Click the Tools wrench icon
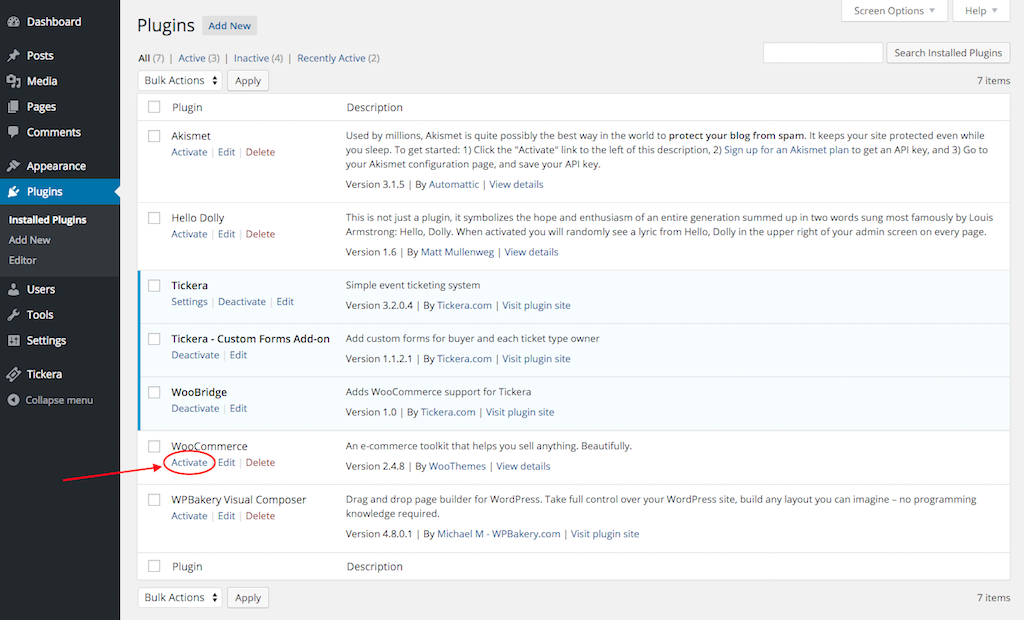The image size is (1024, 620). tap(13, 315)
